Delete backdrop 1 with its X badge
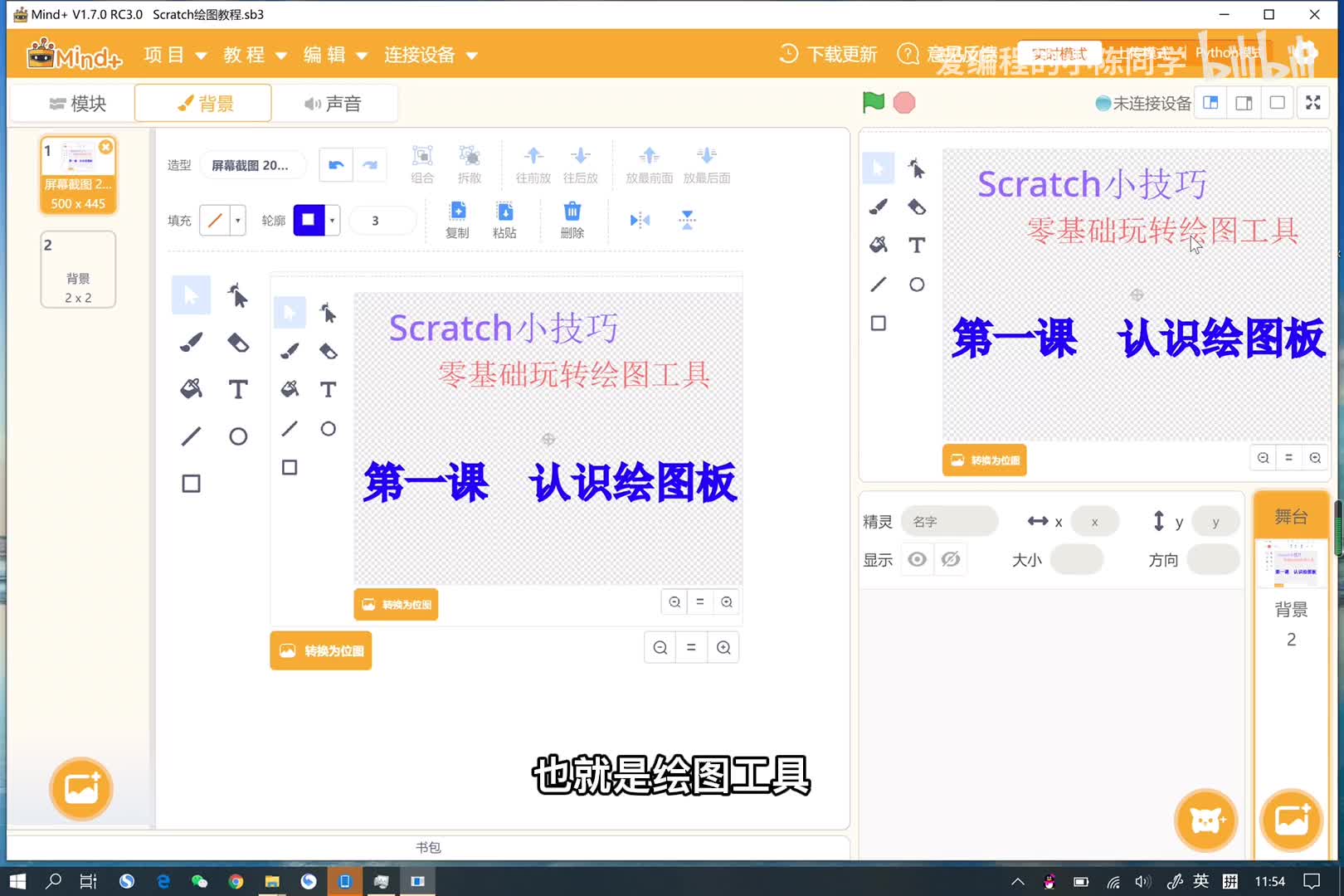 click(x=106, y=147)
